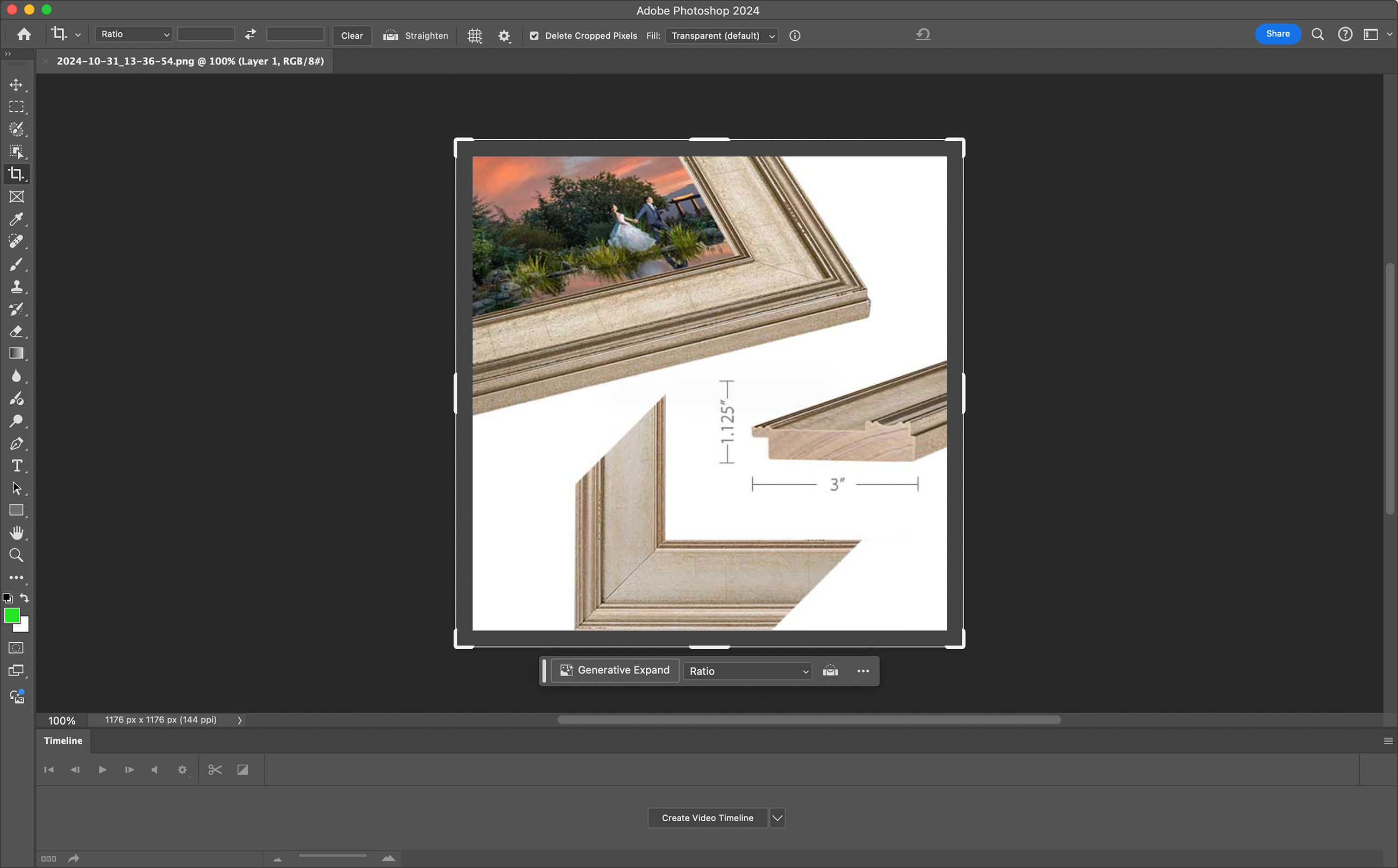1398x868 pixels.
Task: Select the Clone Stamp tool
Action: point(16,286)
